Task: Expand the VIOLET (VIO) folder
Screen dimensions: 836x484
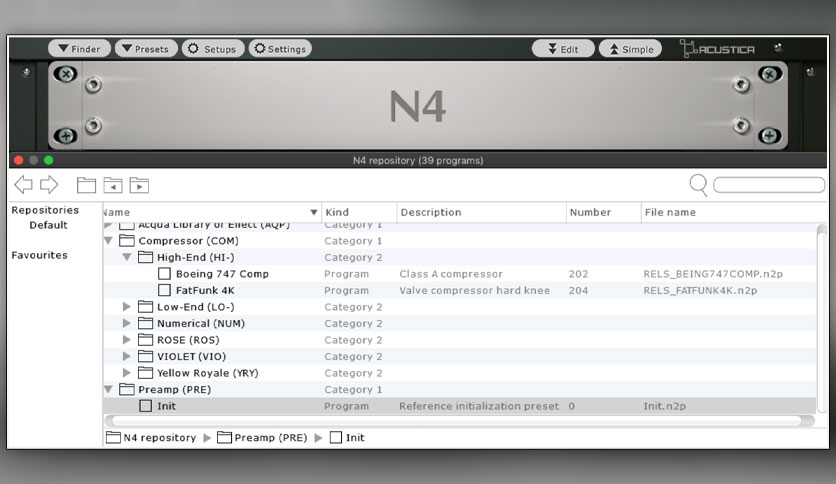Action: tap(127, 356)
